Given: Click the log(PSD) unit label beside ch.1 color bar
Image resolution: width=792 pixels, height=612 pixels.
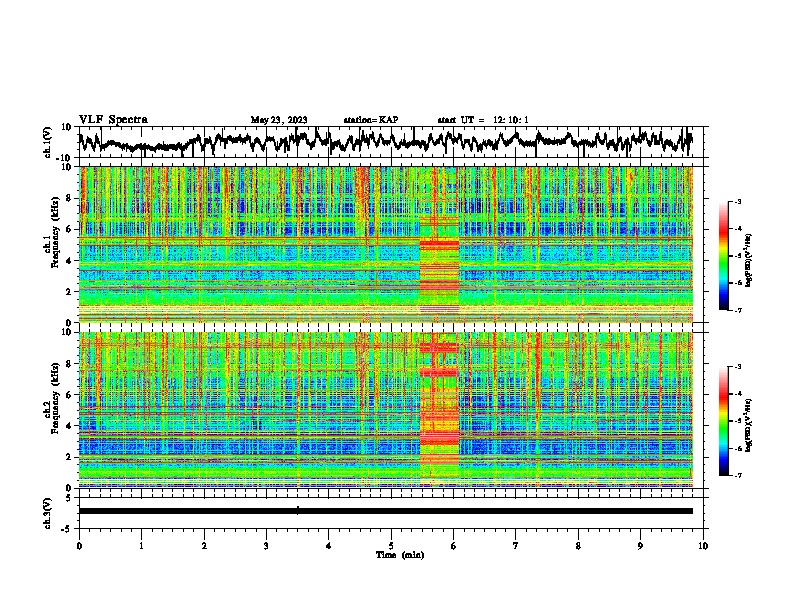Looking at the screenshot, I should coord(749,260).
